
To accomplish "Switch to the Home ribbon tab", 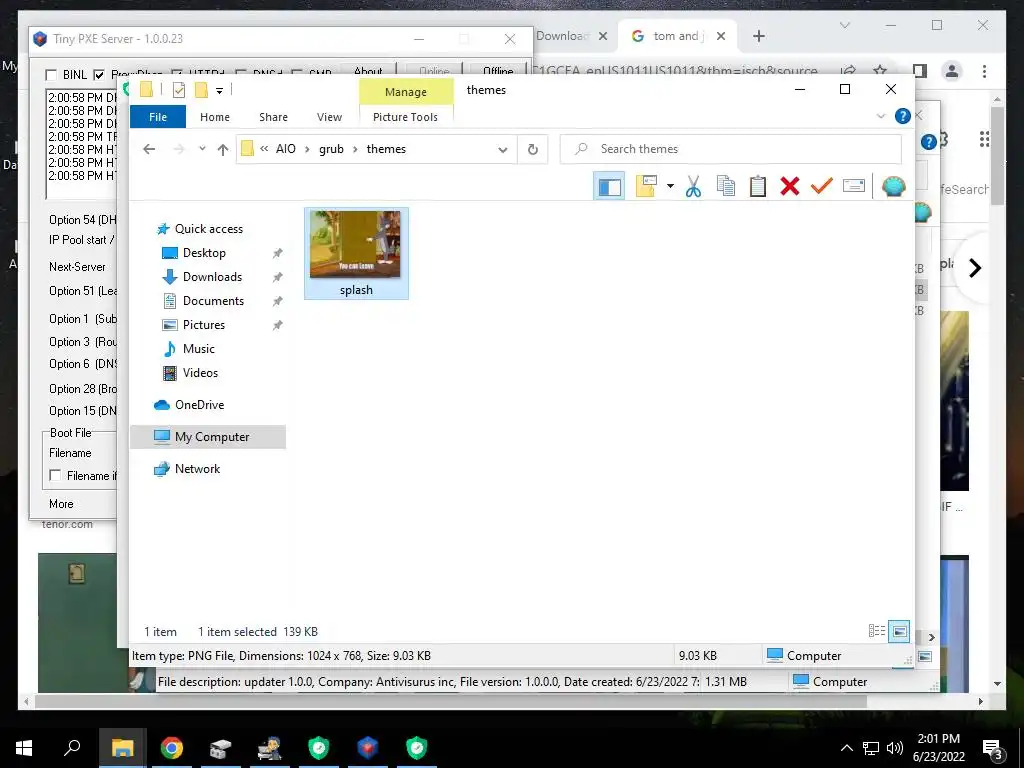I will (215, 117).
